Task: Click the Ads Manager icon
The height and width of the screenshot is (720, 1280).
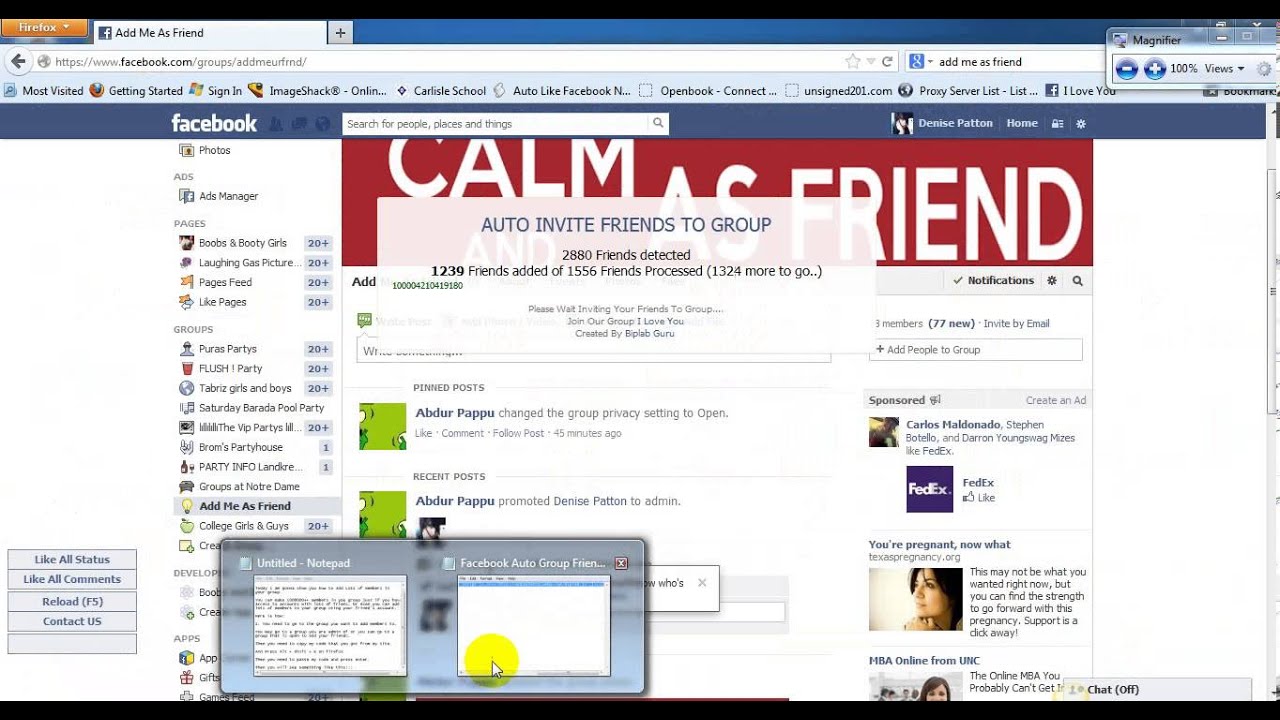Action: coord(186,196)
